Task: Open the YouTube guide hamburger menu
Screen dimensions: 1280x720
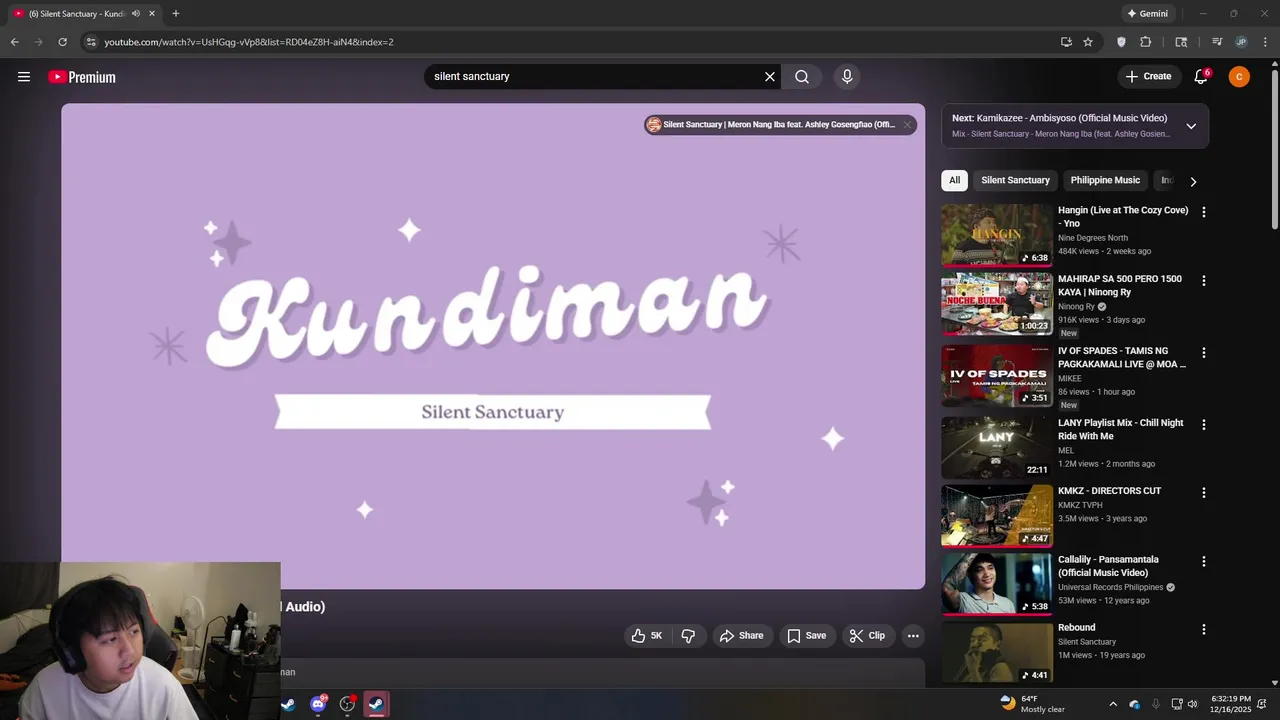Action: (24, 77)
